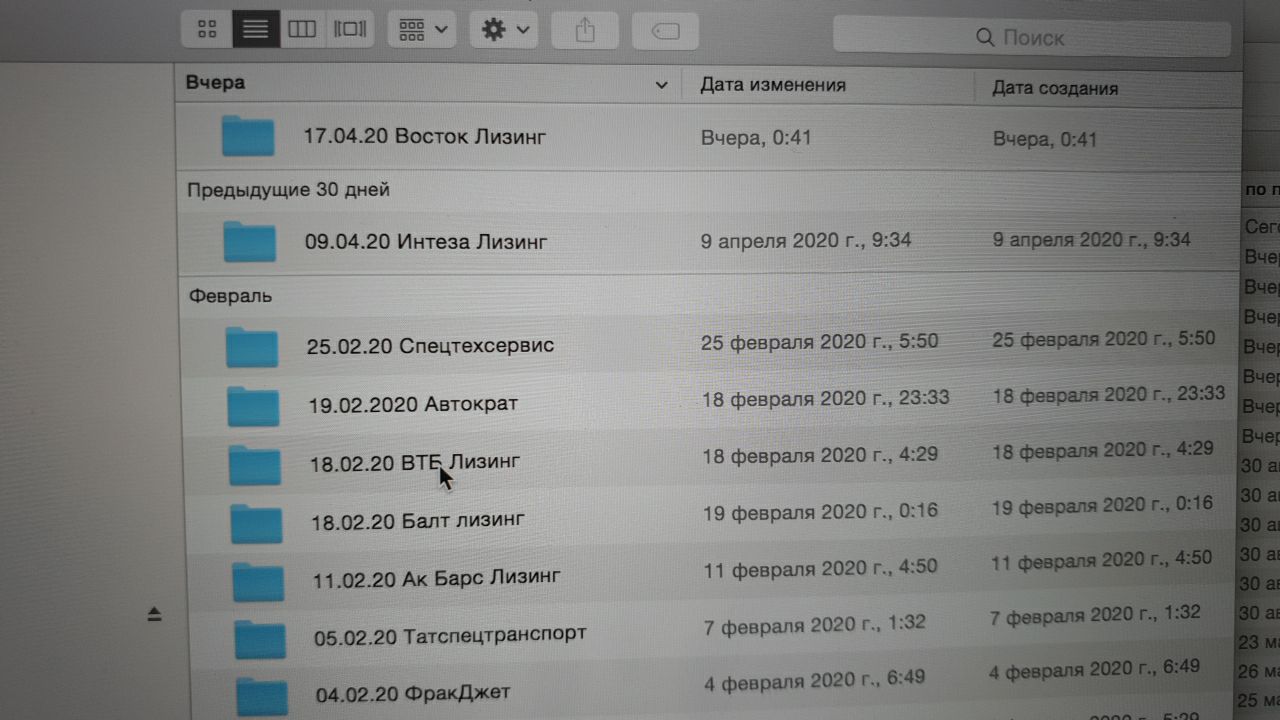The image size is (1280, 720).
Task: Click the Вчера group header
Action: click(x=216, y=83)
